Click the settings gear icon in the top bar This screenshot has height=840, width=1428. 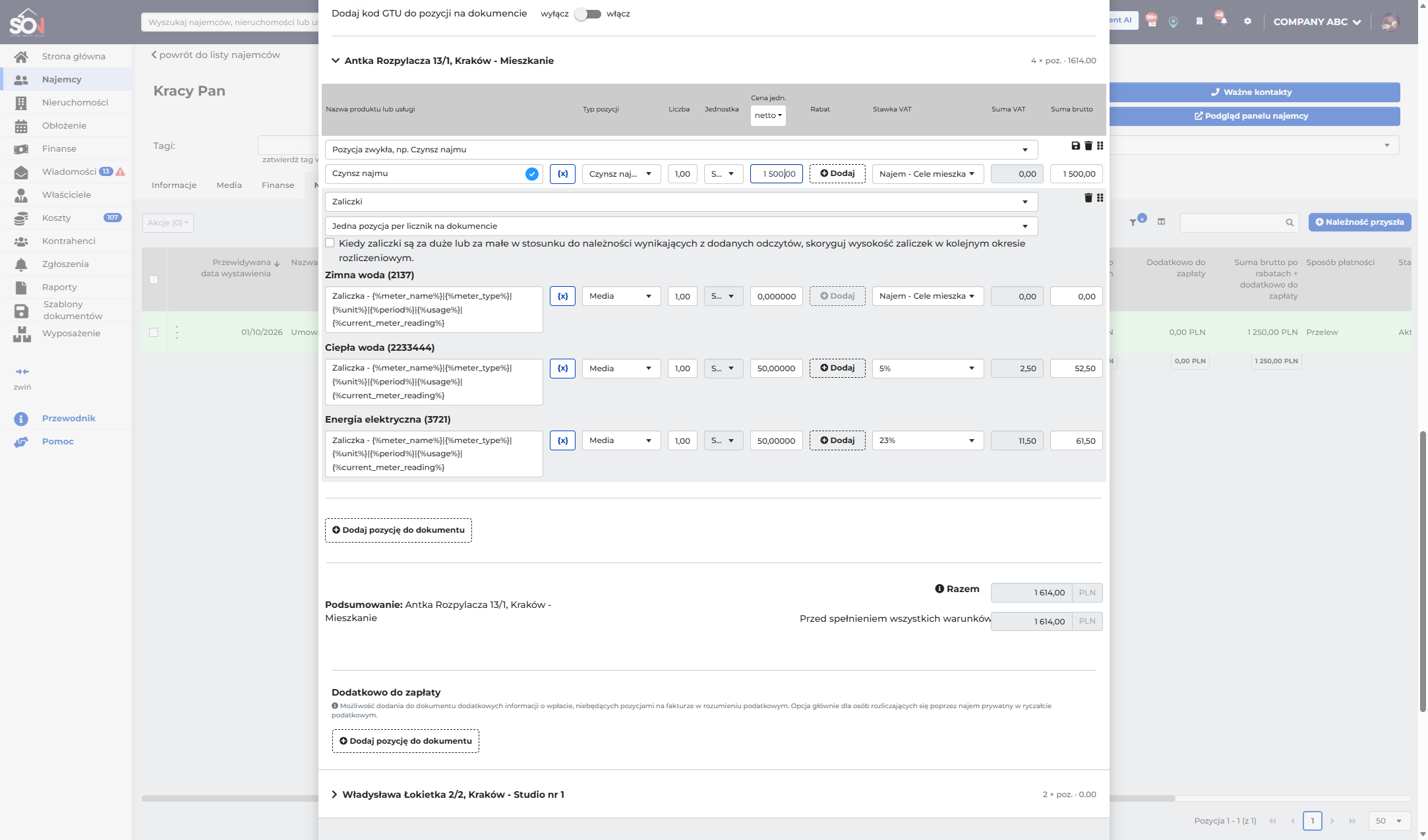coord(1247,21)
